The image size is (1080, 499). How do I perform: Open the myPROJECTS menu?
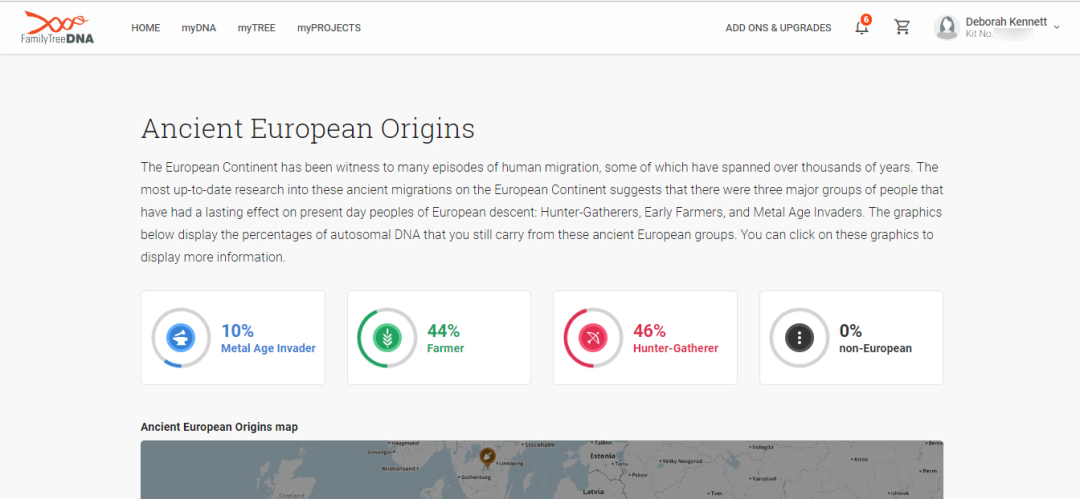coord(329,28)
